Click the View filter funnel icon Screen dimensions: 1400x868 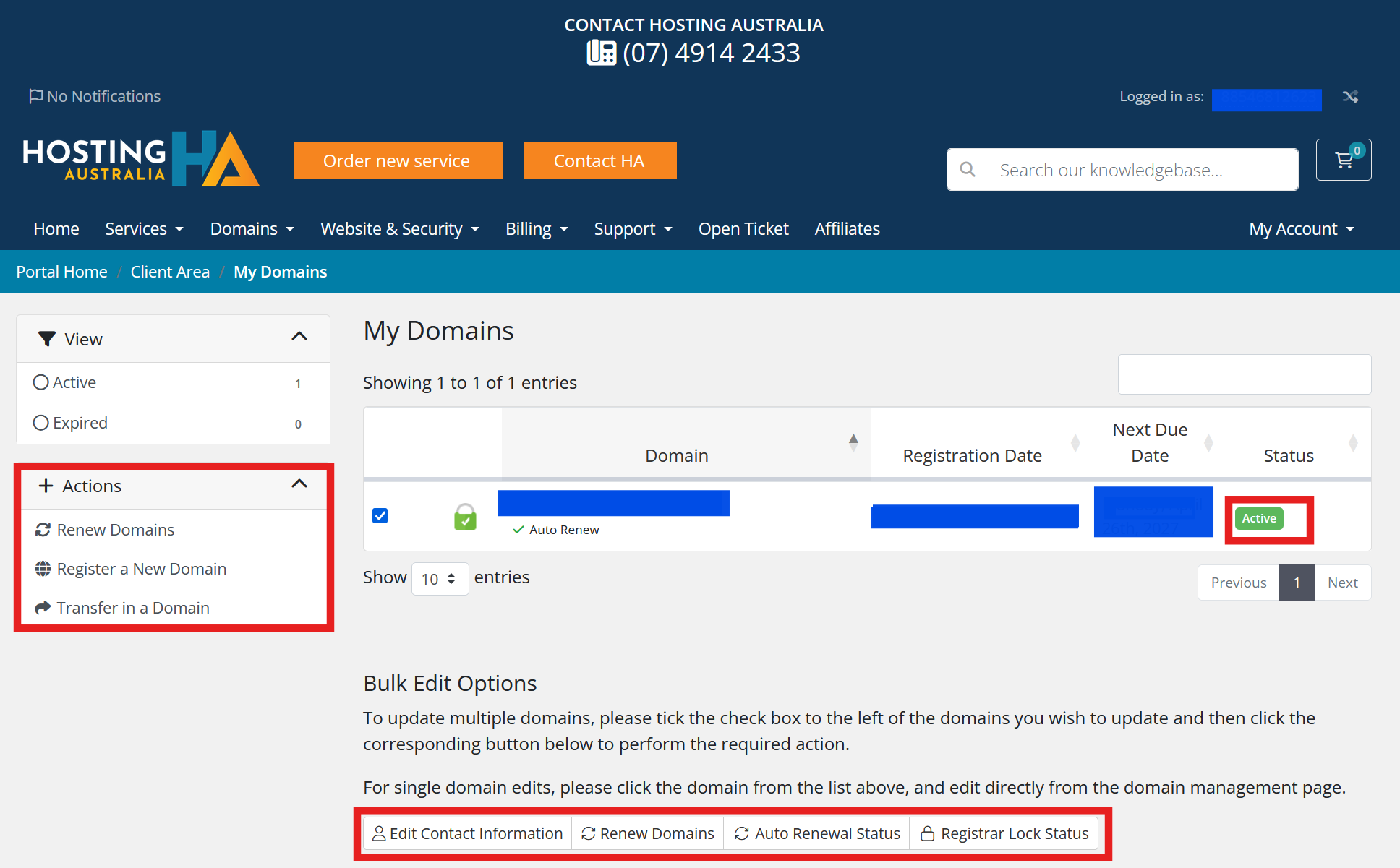pos(47,339)
